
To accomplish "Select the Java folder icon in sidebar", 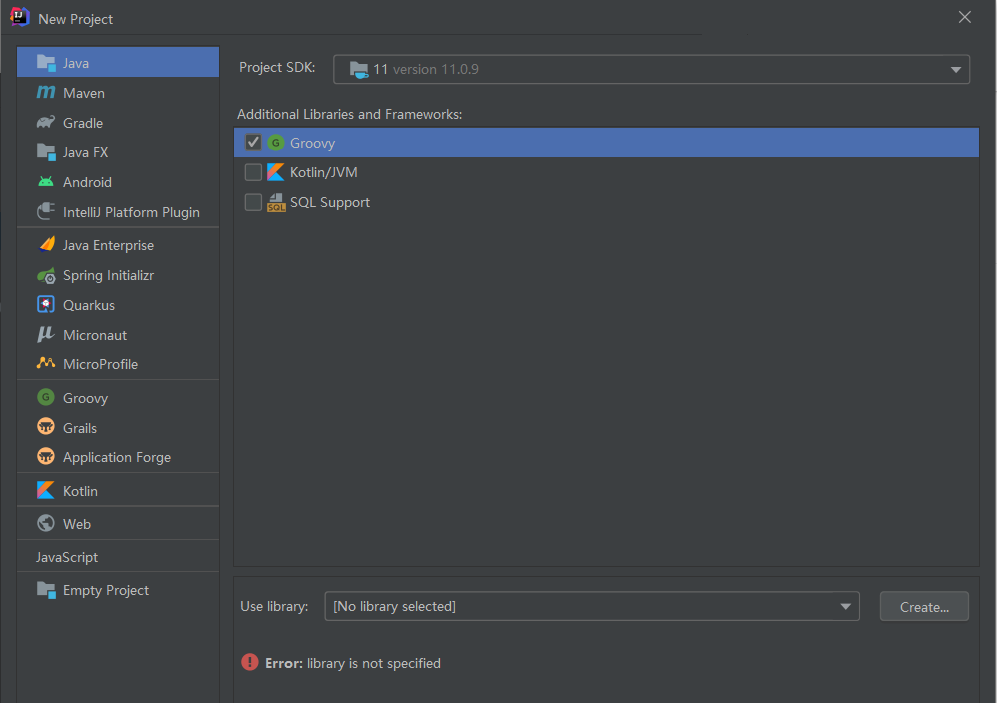I will click(x=46, y=62).
